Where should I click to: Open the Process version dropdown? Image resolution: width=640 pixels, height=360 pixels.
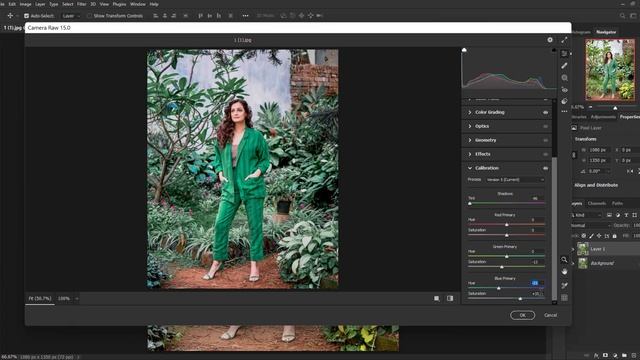(515, 180)
